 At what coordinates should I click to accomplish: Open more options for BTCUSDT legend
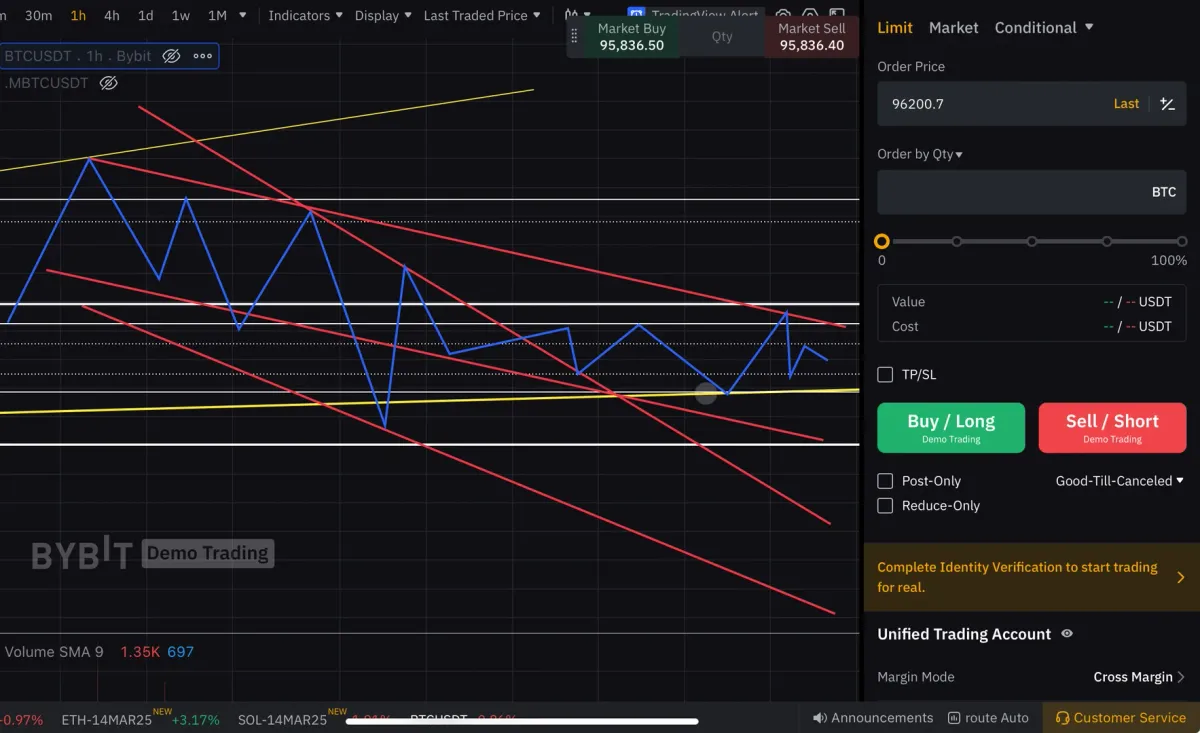(x=203, y=56)
